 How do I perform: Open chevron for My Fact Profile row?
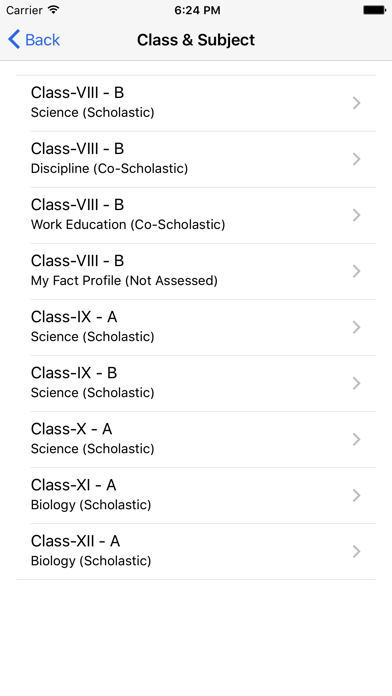356,271
